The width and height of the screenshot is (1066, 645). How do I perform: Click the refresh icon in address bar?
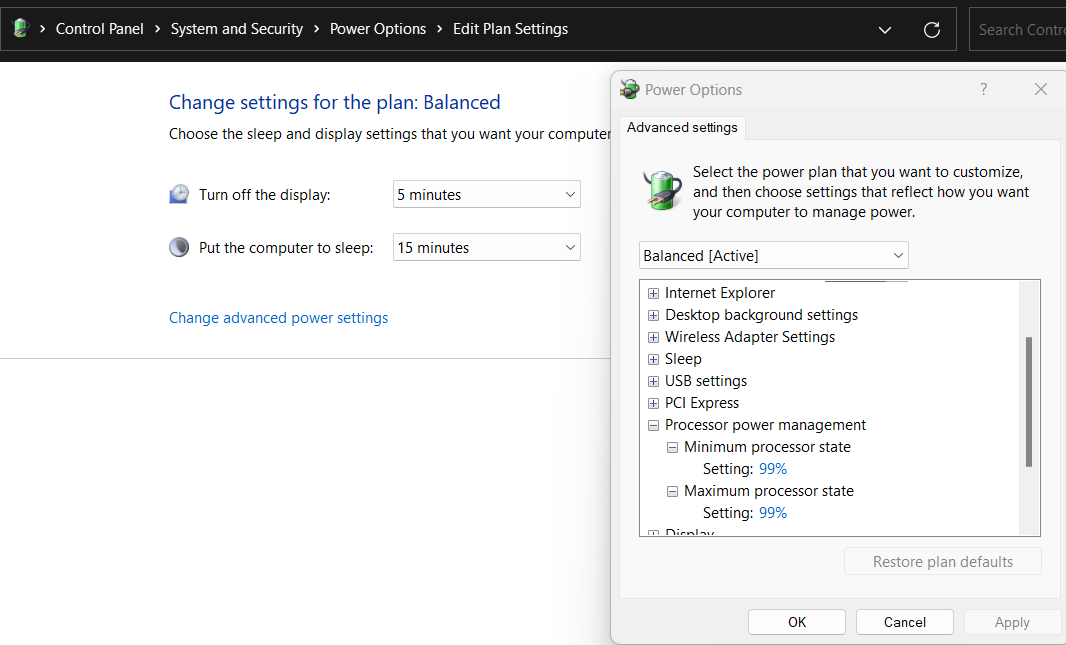[932, 30]
